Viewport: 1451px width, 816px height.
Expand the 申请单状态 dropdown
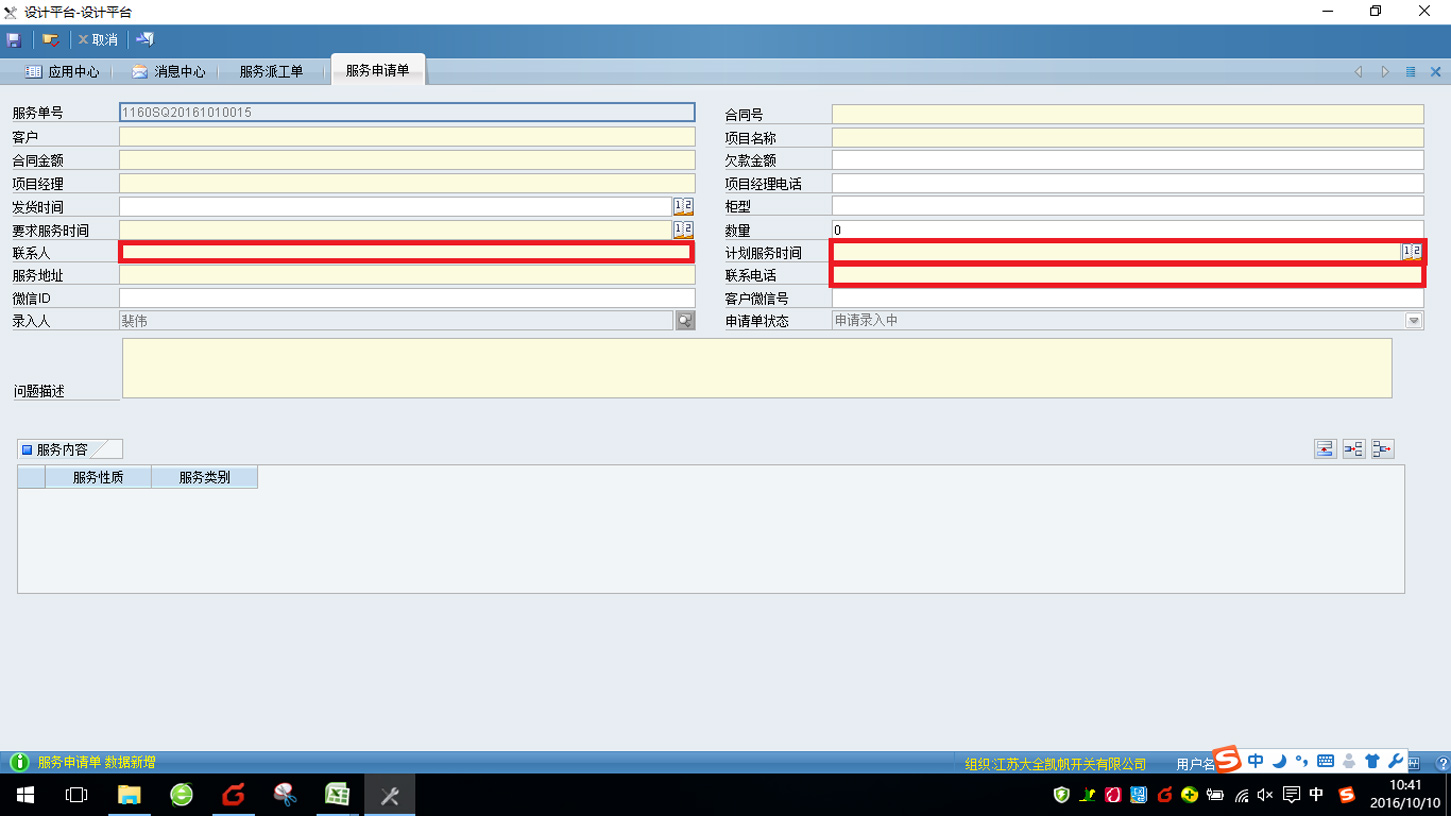point(1413,321)
